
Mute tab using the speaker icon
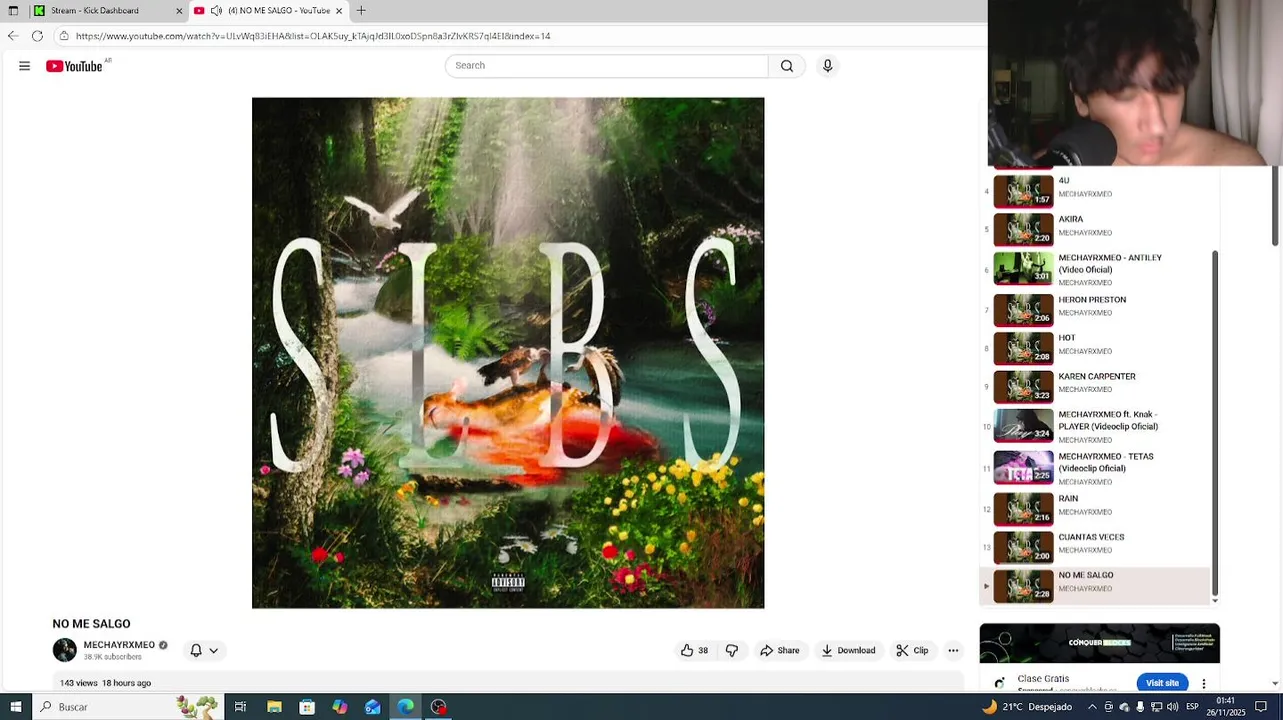coord(216,10)
